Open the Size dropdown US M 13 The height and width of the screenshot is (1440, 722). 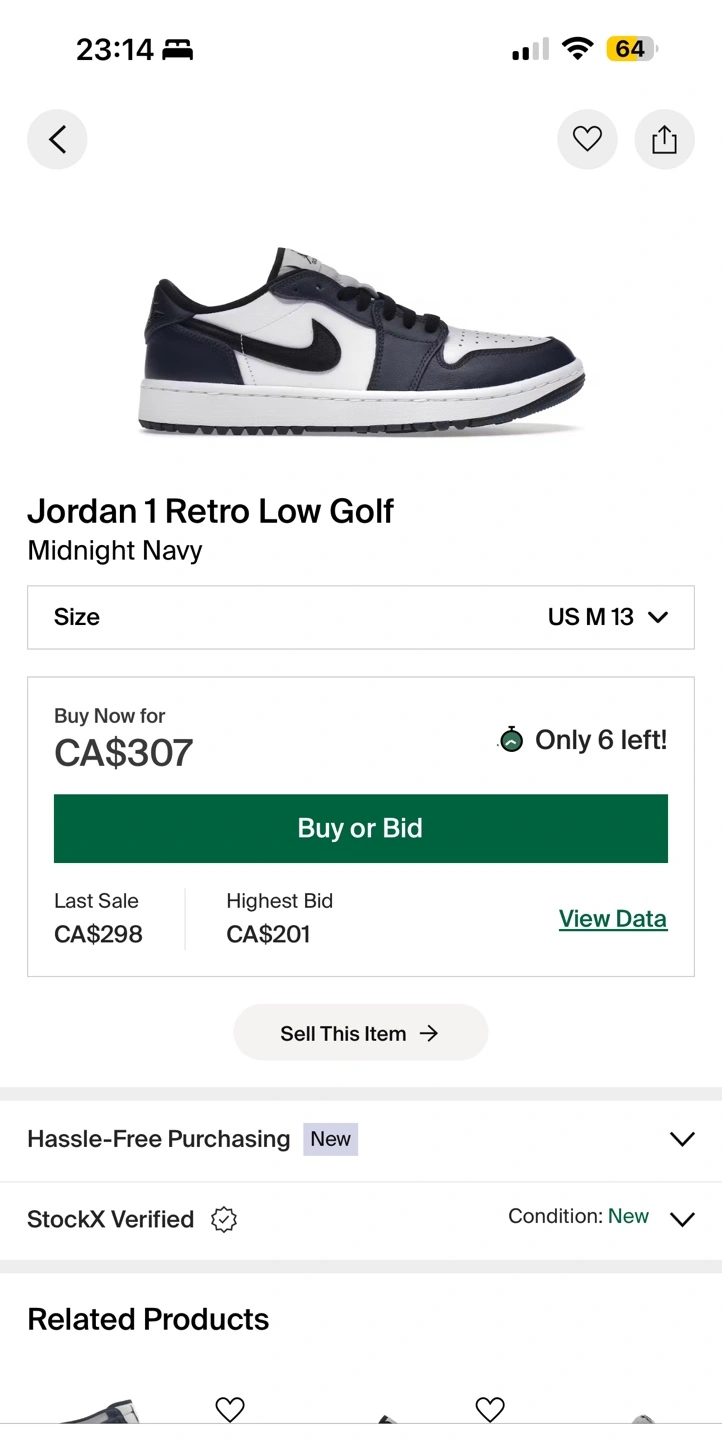360,617
